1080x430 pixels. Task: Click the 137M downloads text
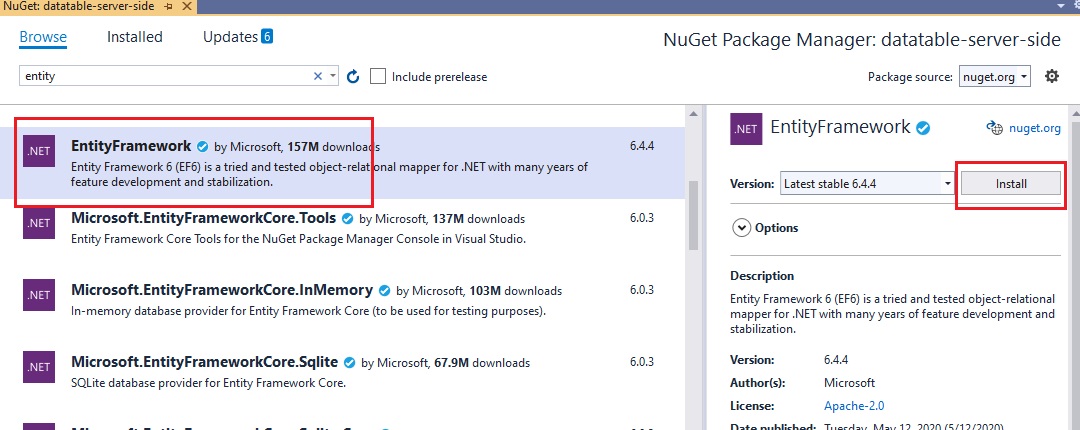pyautogui.click(x=479, y=219)
